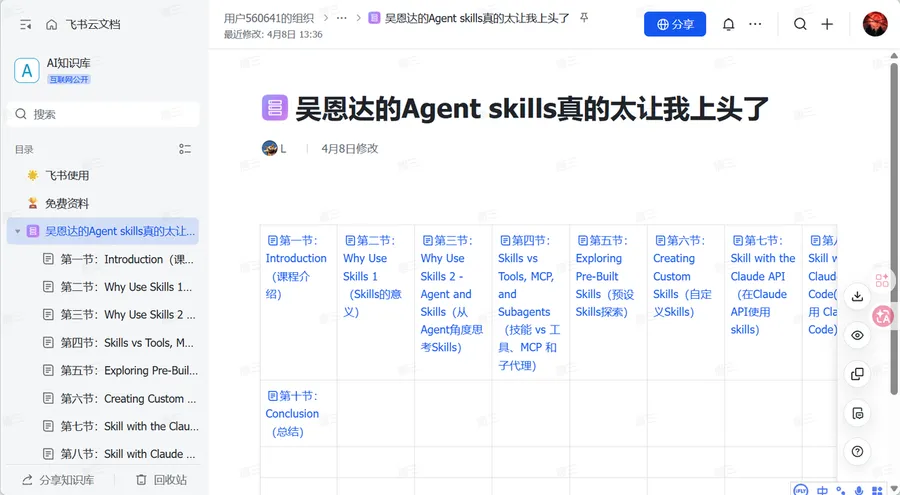Focus the 搜索 search field in the sidebar
The width and height of the screenshot is (900, 495).
[103, 114]
